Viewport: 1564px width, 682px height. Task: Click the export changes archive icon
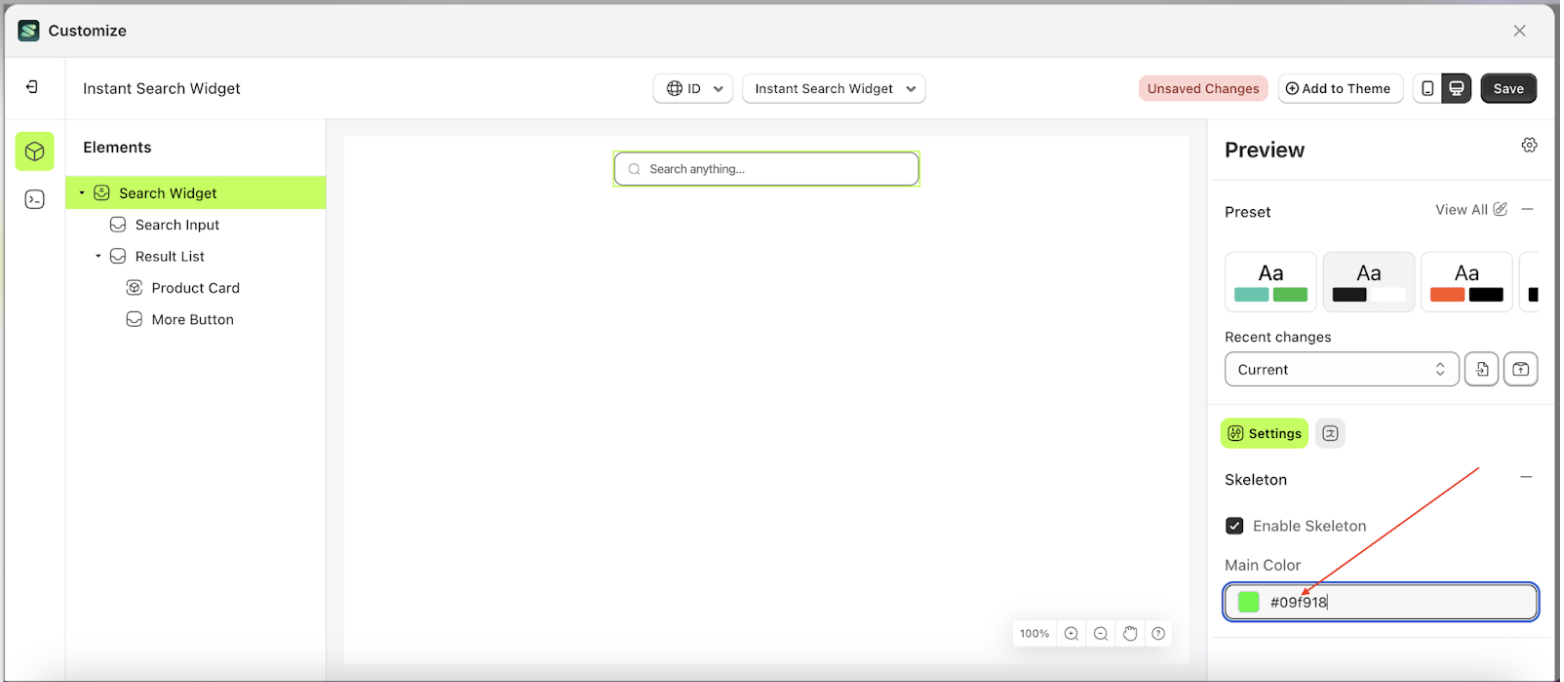coord(1520,369)
